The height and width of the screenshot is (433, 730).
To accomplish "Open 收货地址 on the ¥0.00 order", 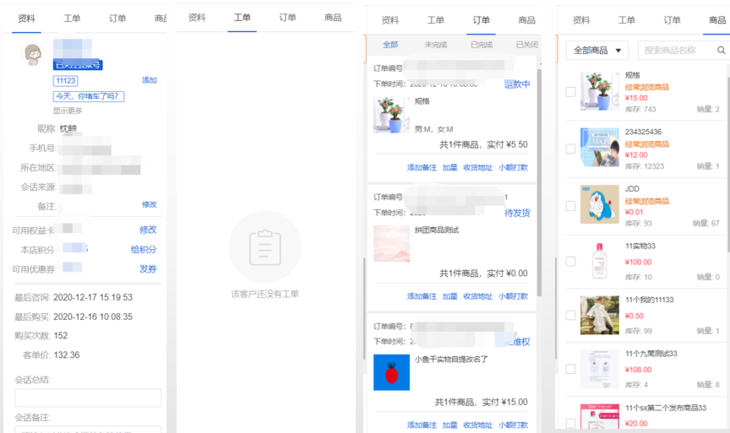I will 478,297.
